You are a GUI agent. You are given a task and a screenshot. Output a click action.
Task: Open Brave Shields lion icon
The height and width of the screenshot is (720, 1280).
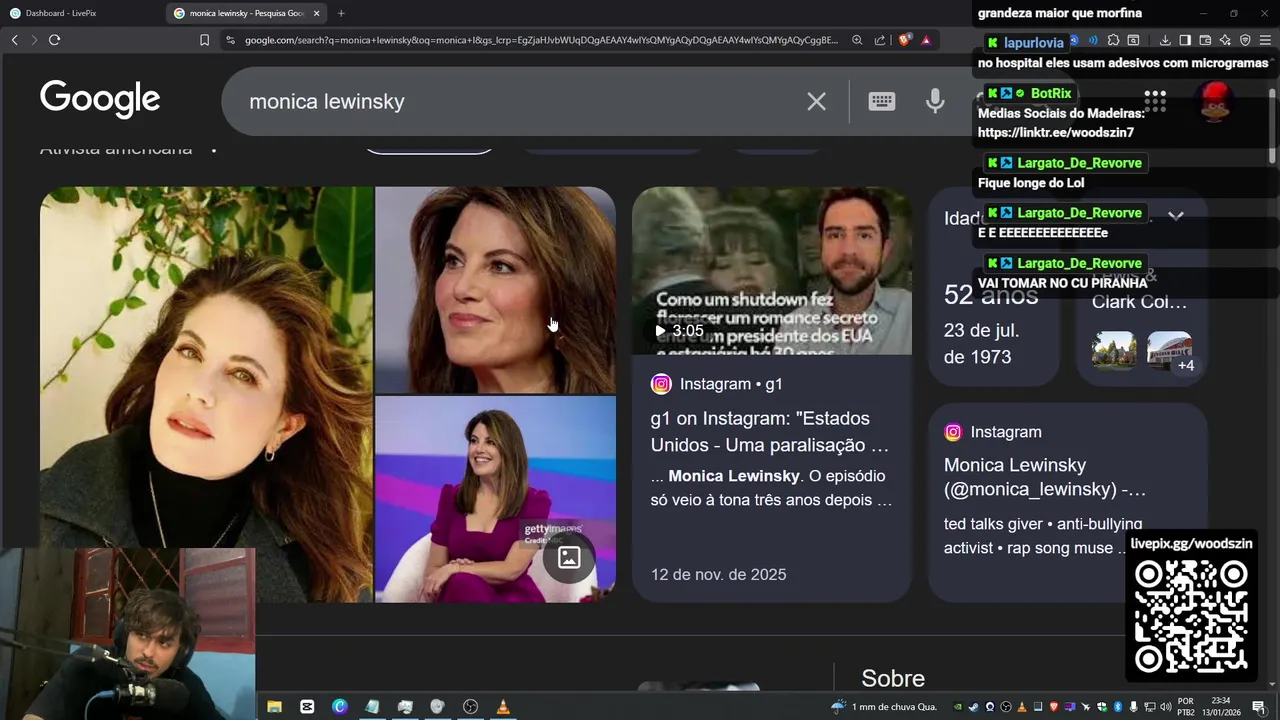(905, 40)
